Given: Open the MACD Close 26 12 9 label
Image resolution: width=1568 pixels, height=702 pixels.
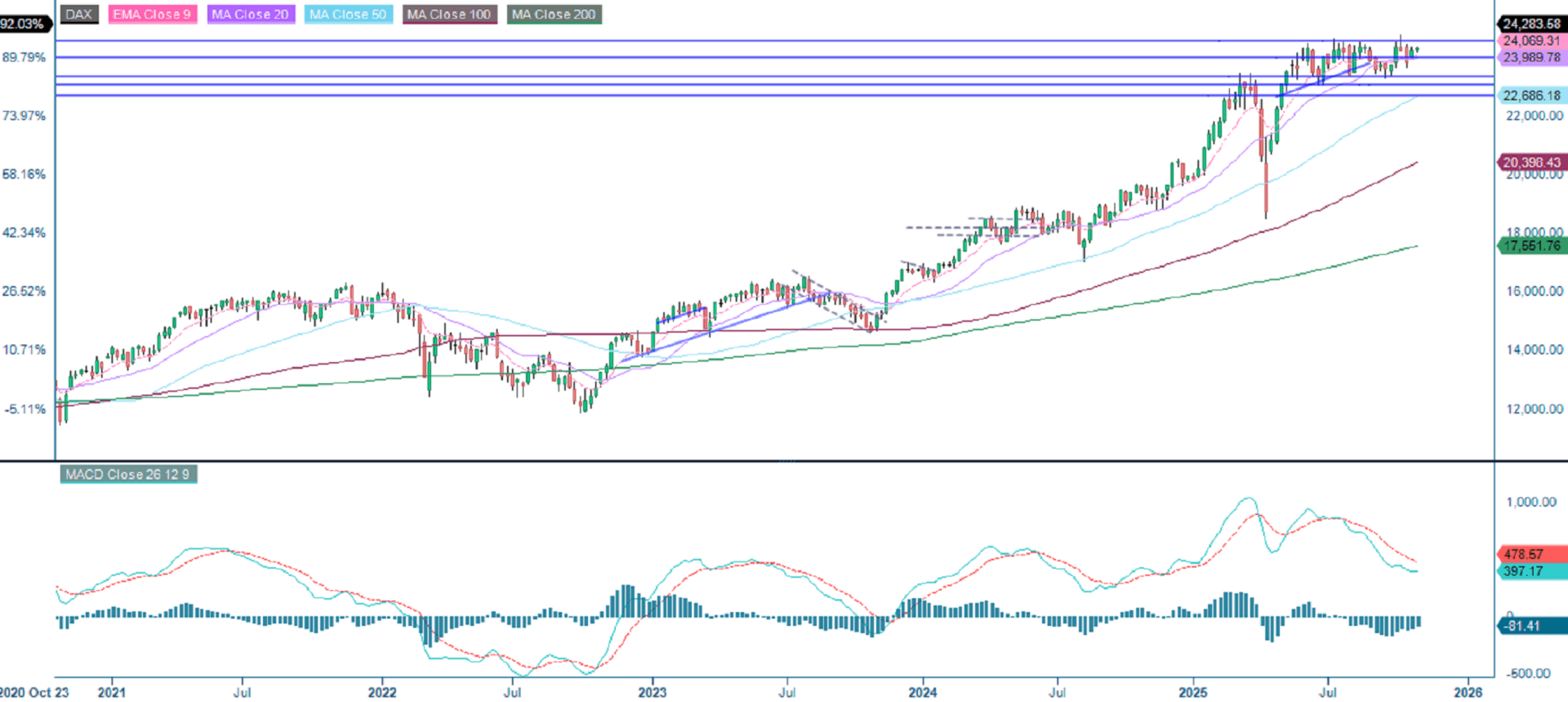Looking at the screenshot, I should click(128, 474).
